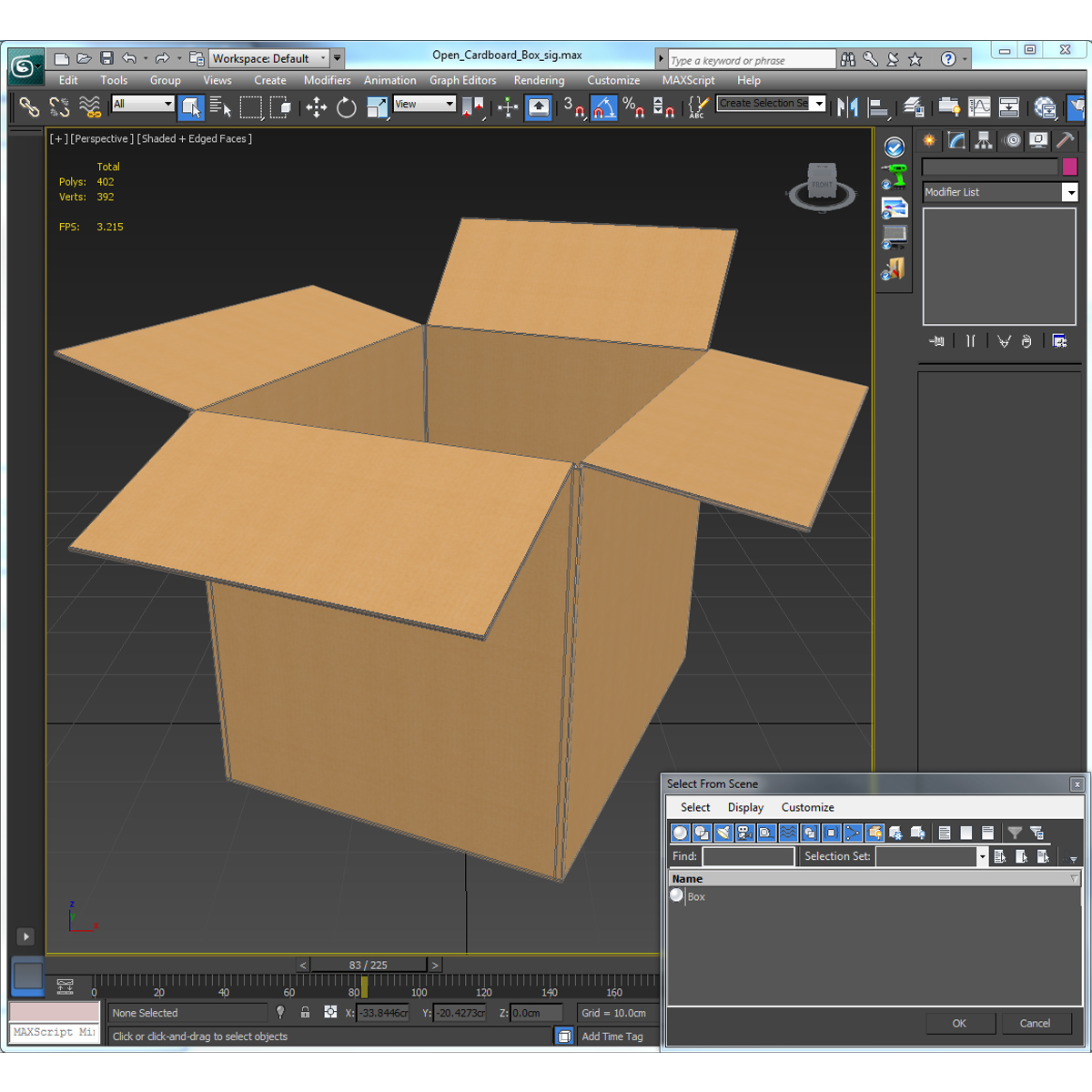Toggle cameras filter in Select From Scene
The image size is (1092, 1092).
tap(743, 834)
